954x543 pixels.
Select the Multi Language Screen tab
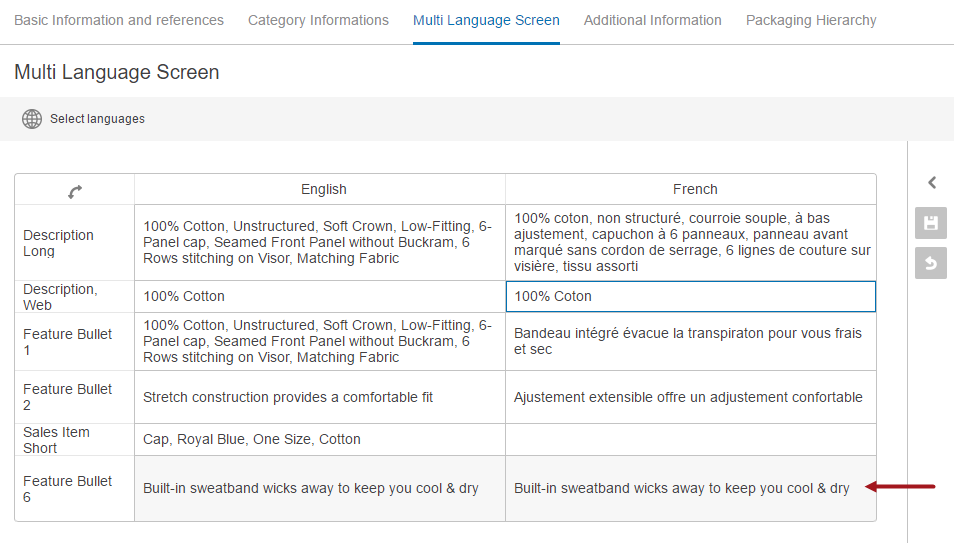pyautogui.click(x=486, y=20)
